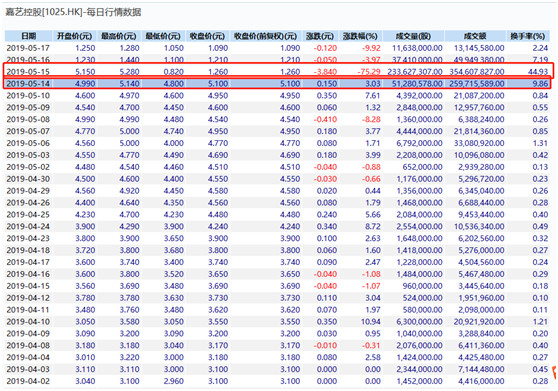Screen dimensions: 558x391
Task: Click the 5.280 highest price cell
Action: [x=130, y=72]
